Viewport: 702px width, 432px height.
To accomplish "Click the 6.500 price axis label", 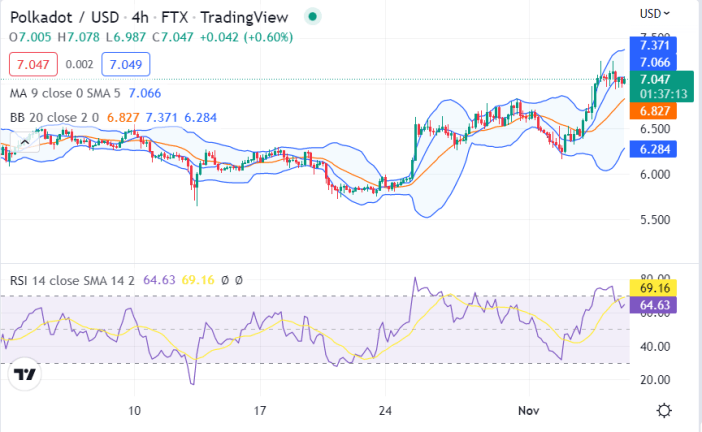I will (x=655, y=129).
